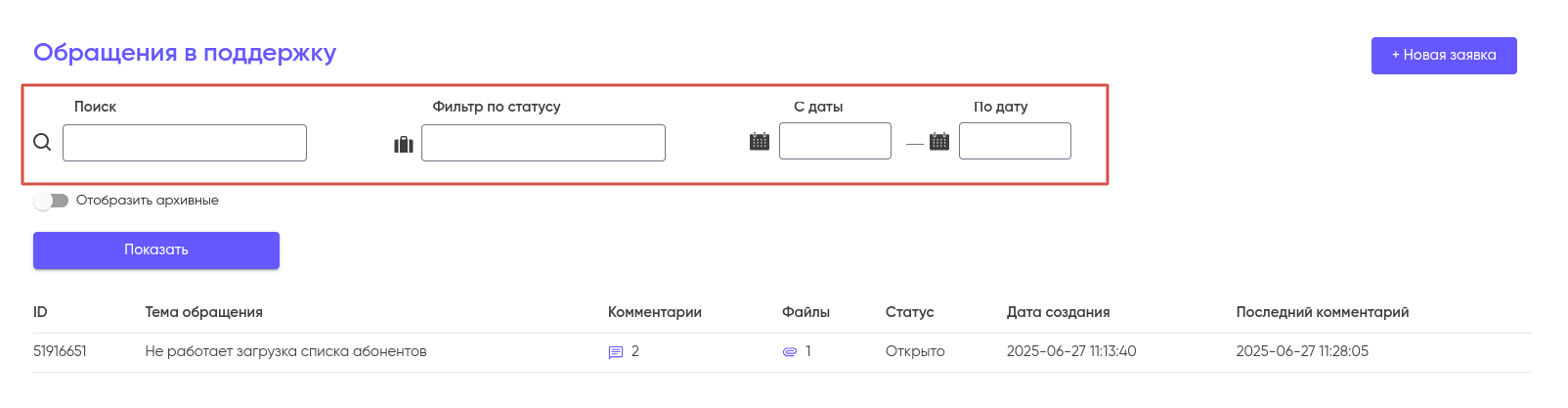Click the start date calendar icon
This screenshot has width=1568, height=408.
(x=760, y=142)
